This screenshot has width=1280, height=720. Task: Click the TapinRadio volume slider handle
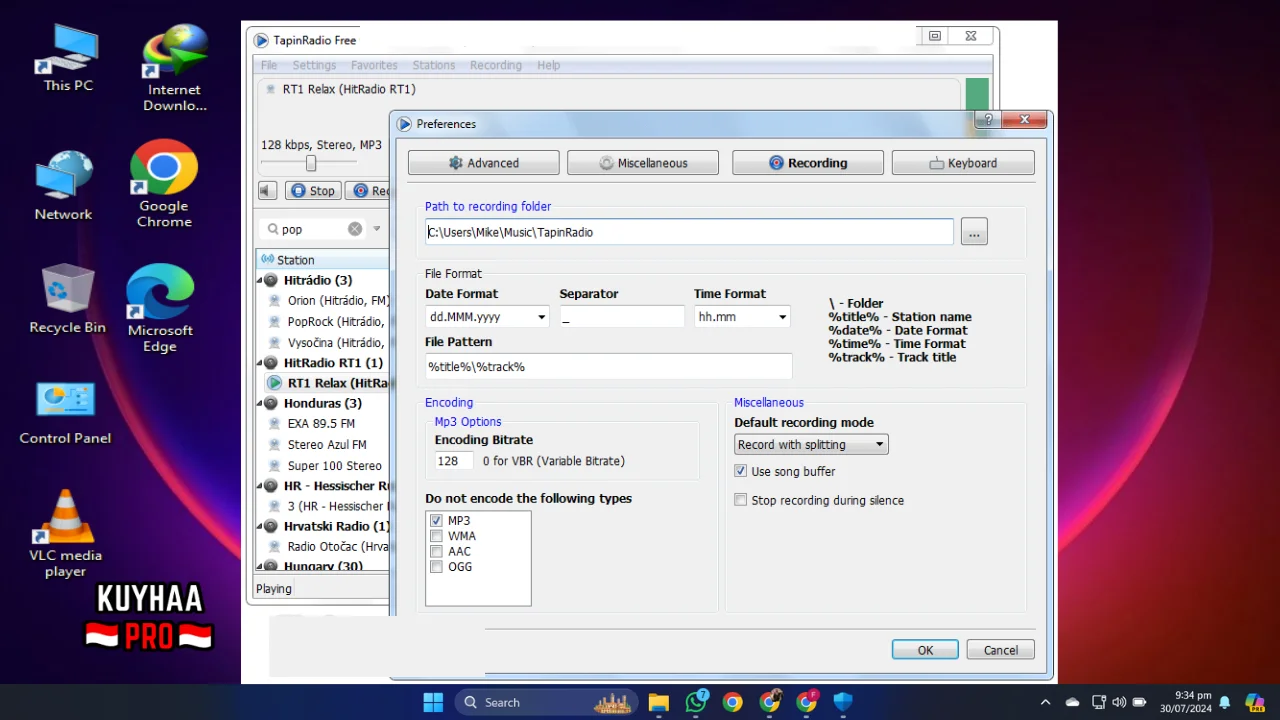pos(311,163)
